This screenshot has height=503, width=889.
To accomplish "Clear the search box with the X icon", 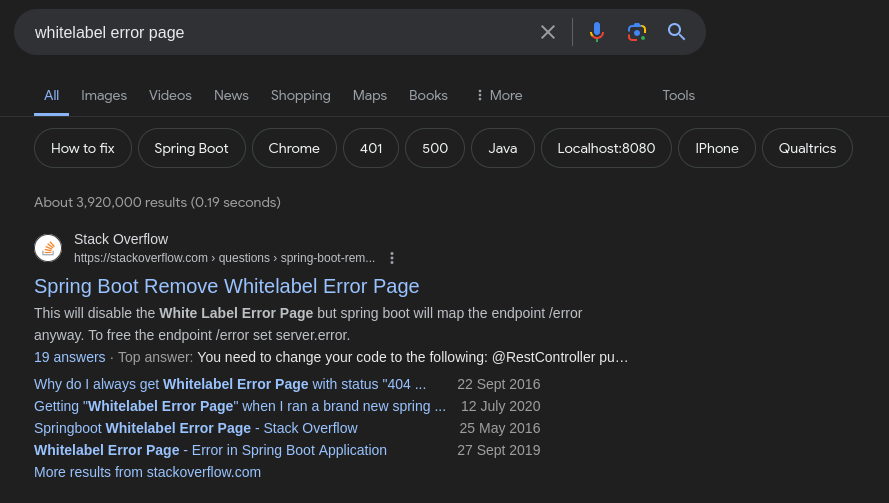I will coord(548,32).
